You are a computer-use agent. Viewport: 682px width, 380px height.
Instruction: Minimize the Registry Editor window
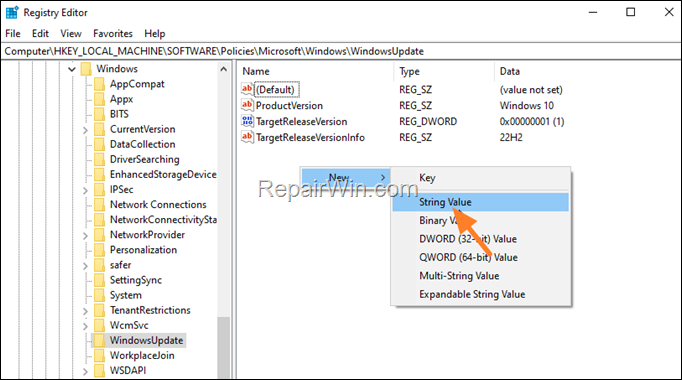click(x=593, y=12)
